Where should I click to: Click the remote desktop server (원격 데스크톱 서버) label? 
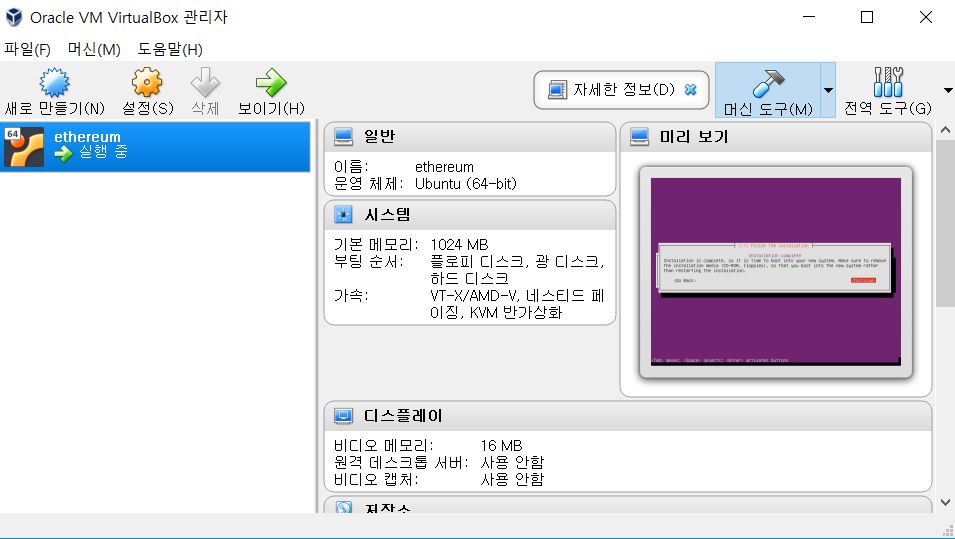tap(401, 463)
